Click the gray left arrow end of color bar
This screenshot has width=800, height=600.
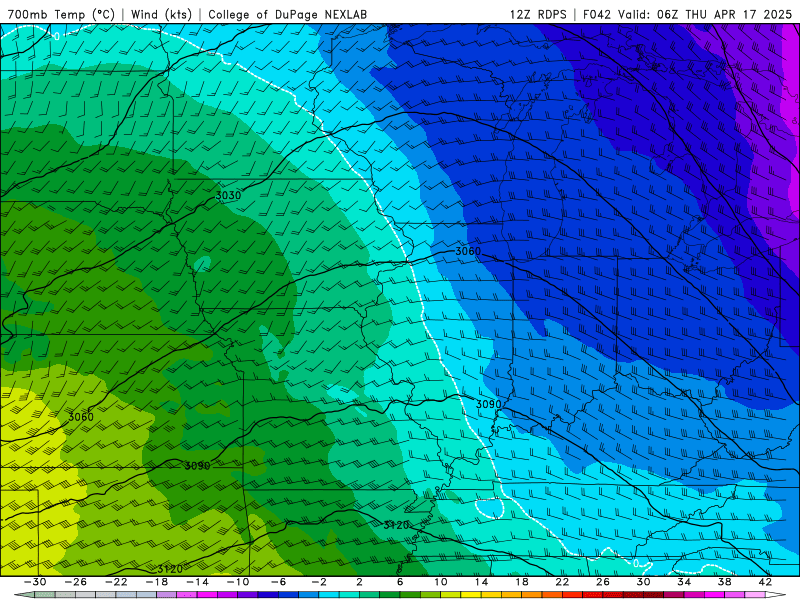tap(24, 595)
